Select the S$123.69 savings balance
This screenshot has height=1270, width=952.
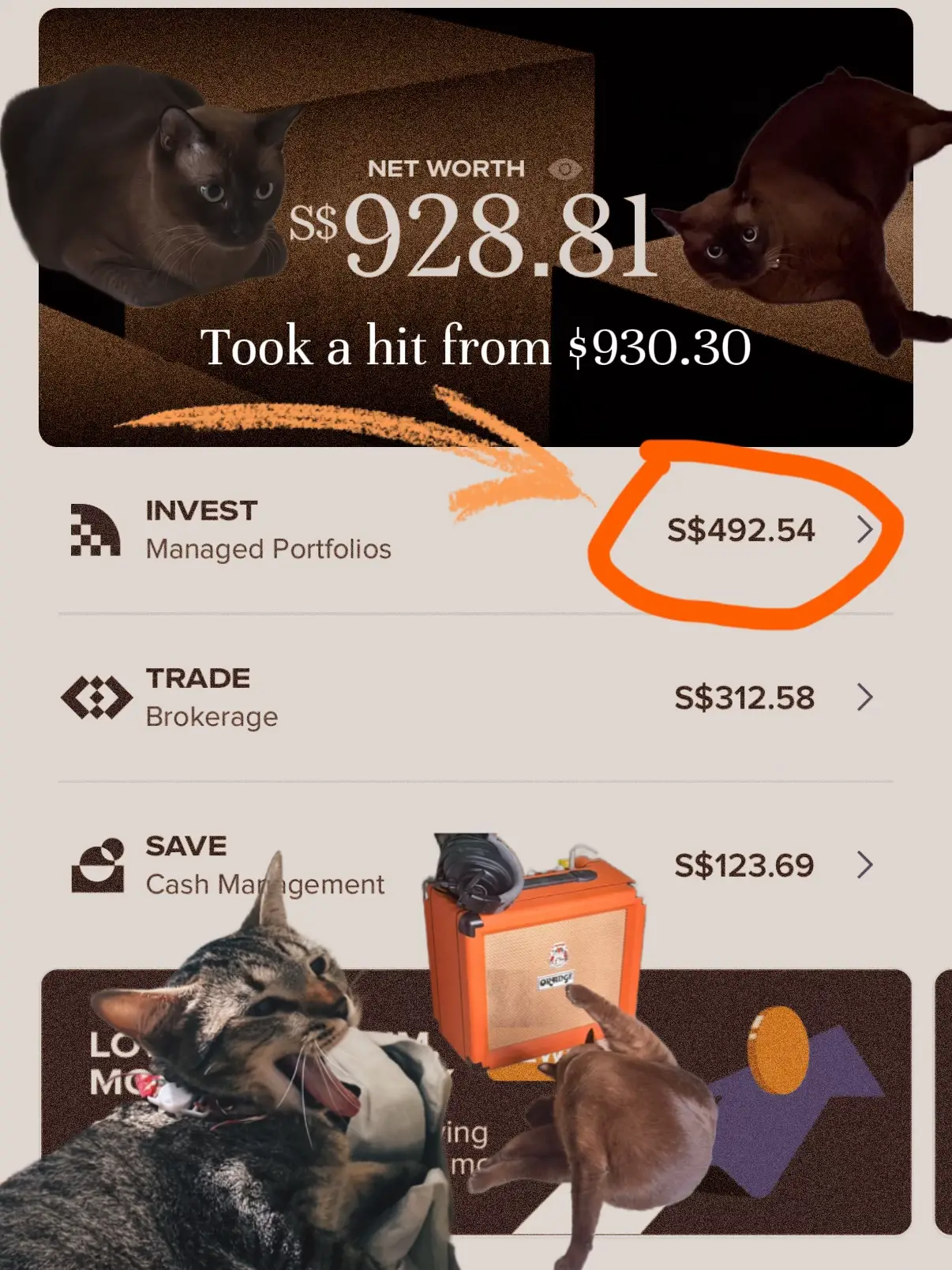(744, 866)
